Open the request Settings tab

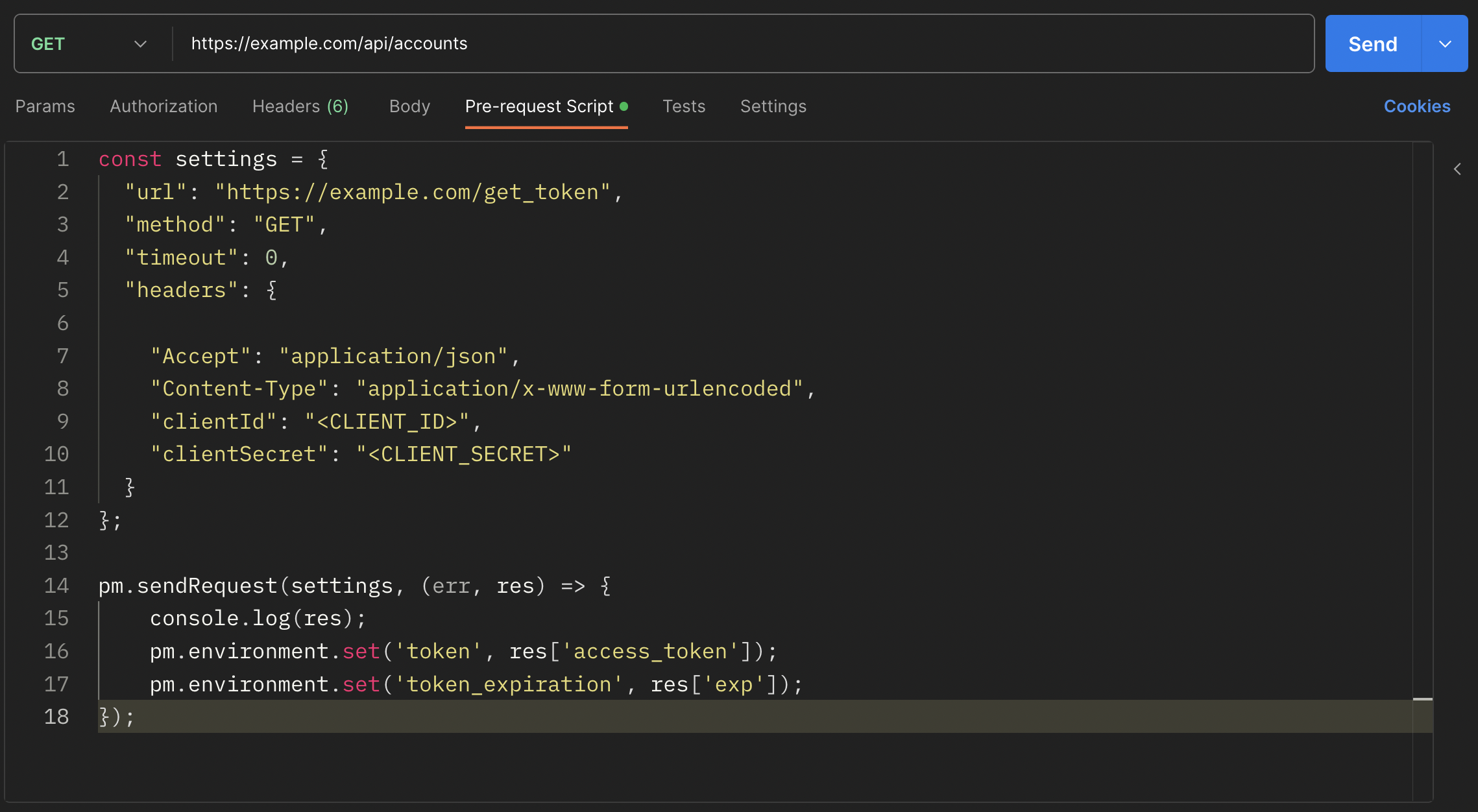pyautogui.click(x=773, y=106)
